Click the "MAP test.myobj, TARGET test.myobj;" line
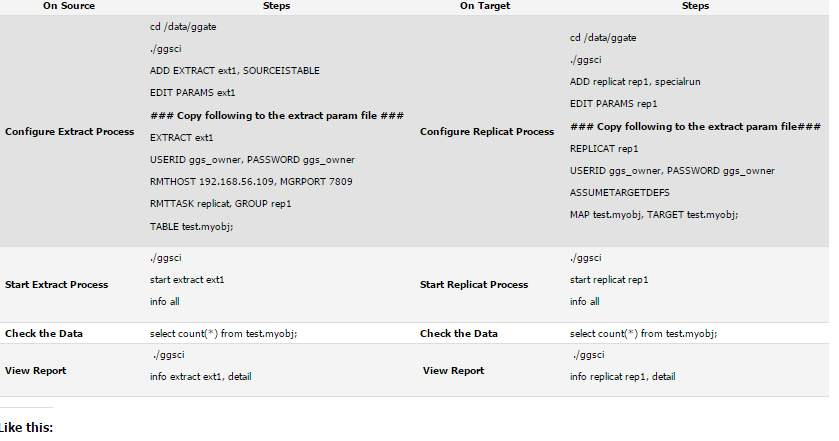Viewport: 839px width, 441px height. pos(654,214)
